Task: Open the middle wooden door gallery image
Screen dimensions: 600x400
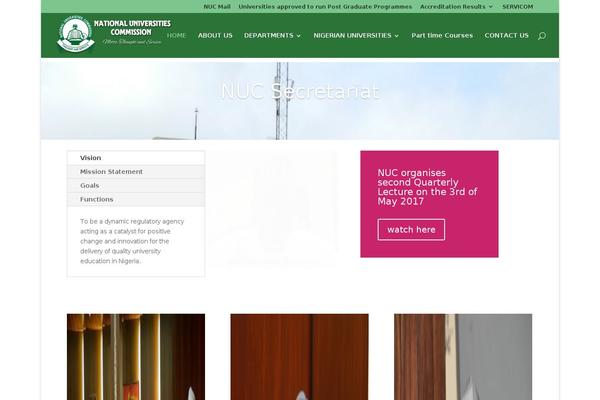Action: [x=299, y=357]
